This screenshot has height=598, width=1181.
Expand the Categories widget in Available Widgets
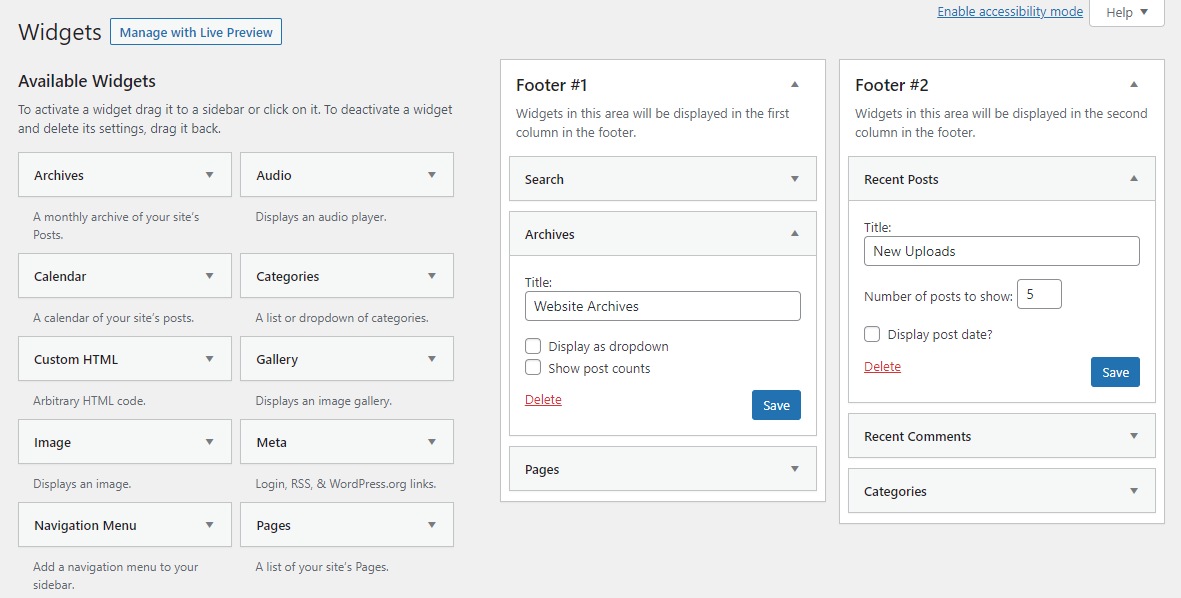[431, 275]
